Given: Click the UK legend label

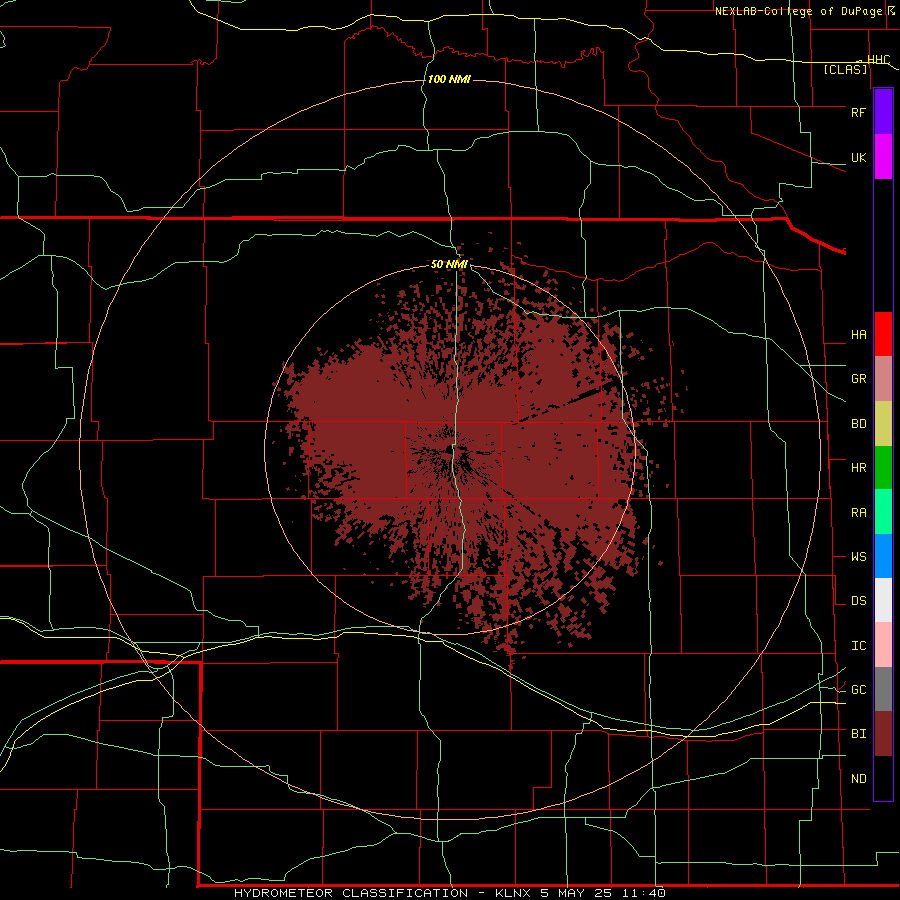Looking at the screenshot, I should coord(858,157).
